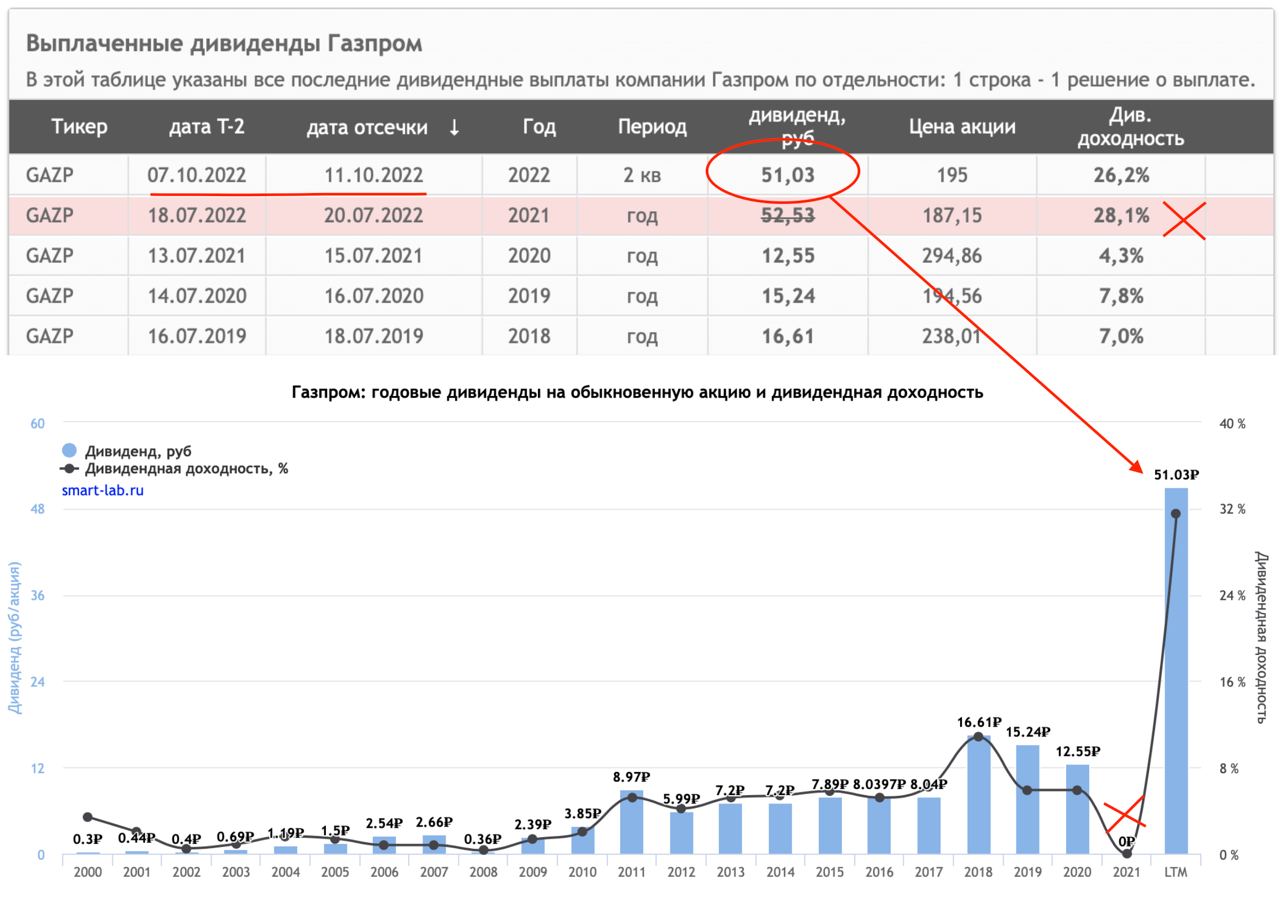
Task: Click the yield value 26,2%
Action: 1121,175
